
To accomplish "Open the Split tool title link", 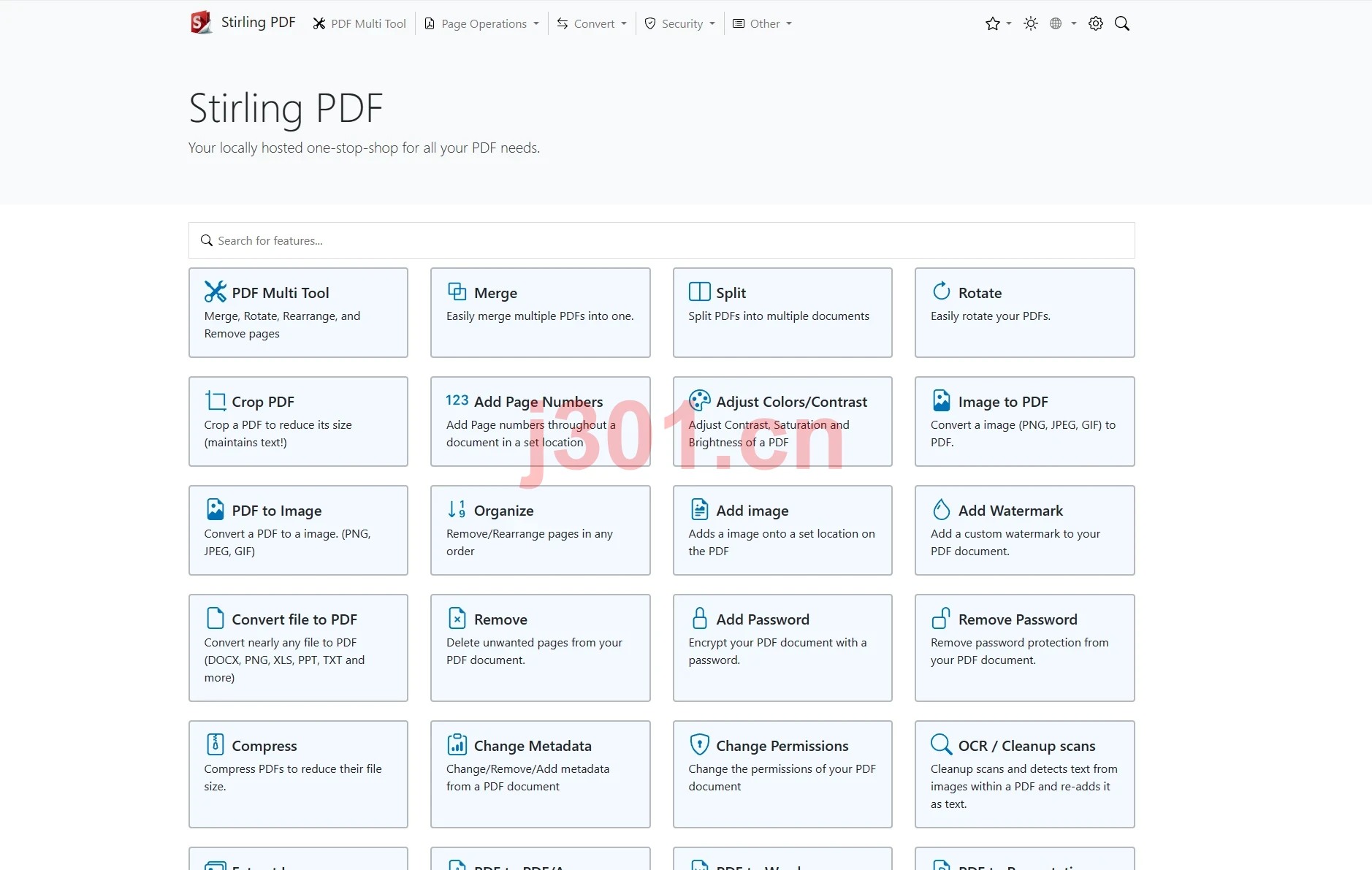I will (731, 293).
